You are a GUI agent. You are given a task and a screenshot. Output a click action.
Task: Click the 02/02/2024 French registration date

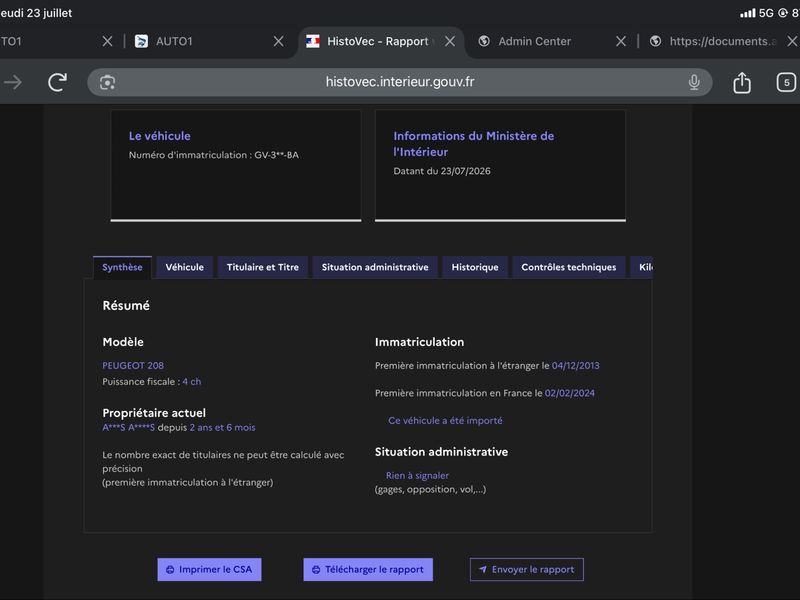[x=569, y=393]
